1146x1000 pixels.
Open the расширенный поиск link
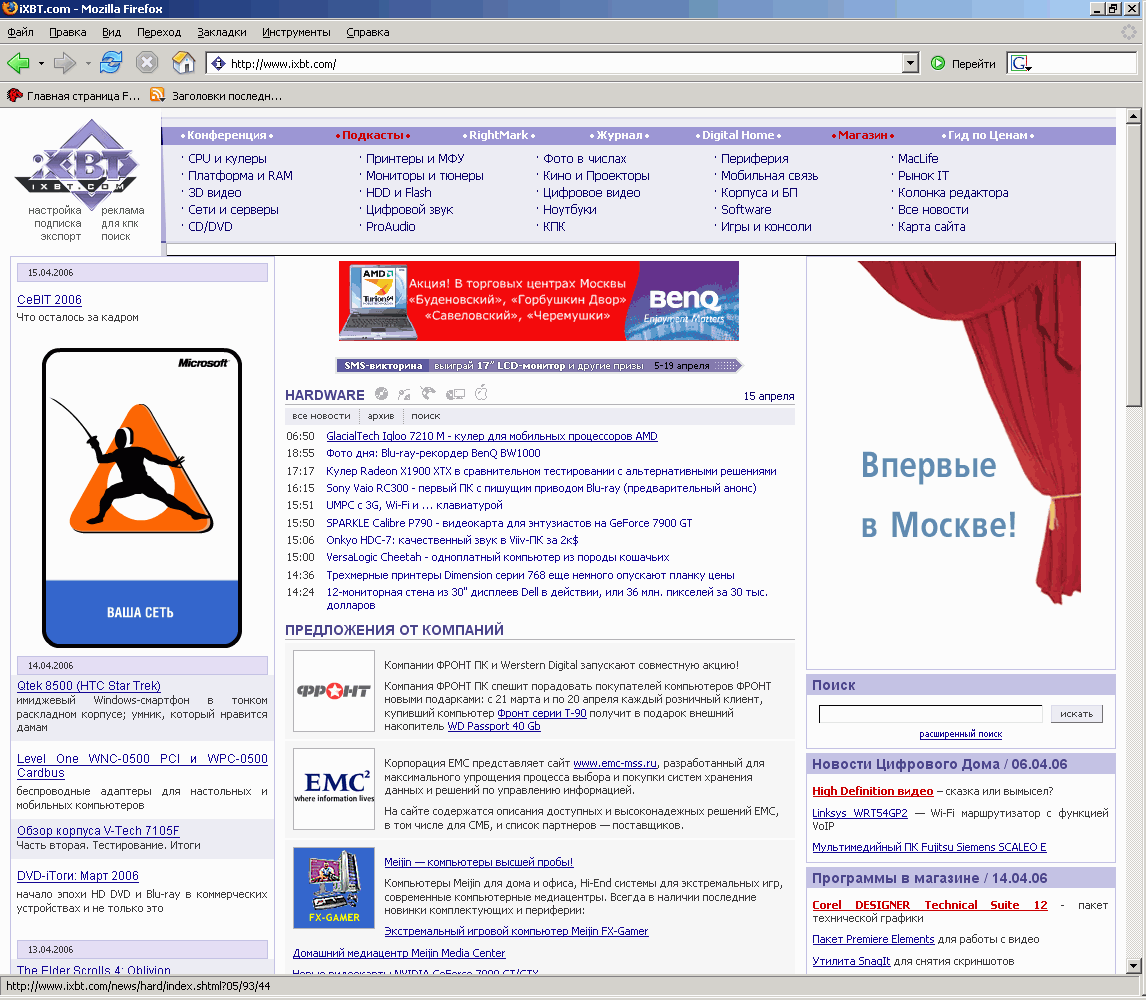(960, 734)
